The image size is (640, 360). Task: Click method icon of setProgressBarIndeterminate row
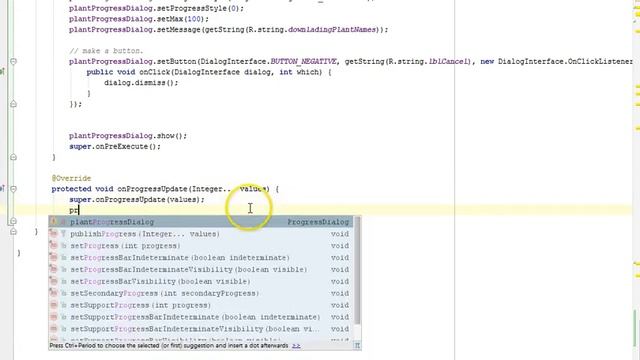point(53,258)
